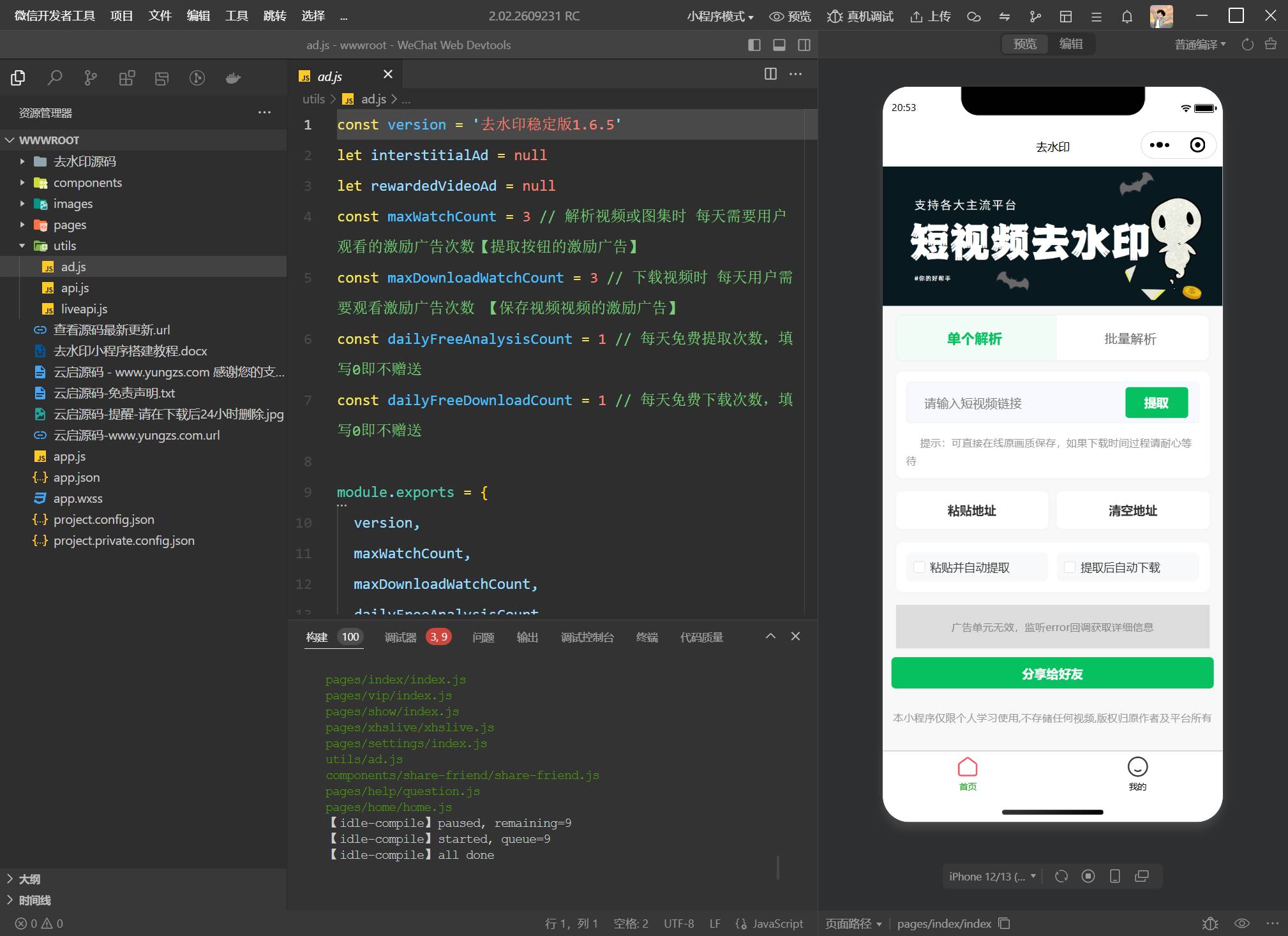
Task: Click the cloud development icon in toolbar
Action: [973, 17]
